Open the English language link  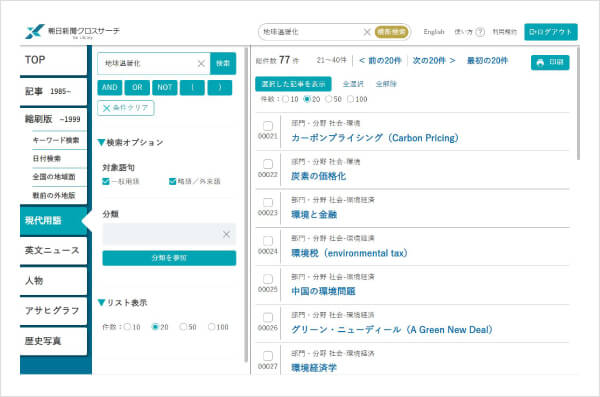[x=434, y=32]
